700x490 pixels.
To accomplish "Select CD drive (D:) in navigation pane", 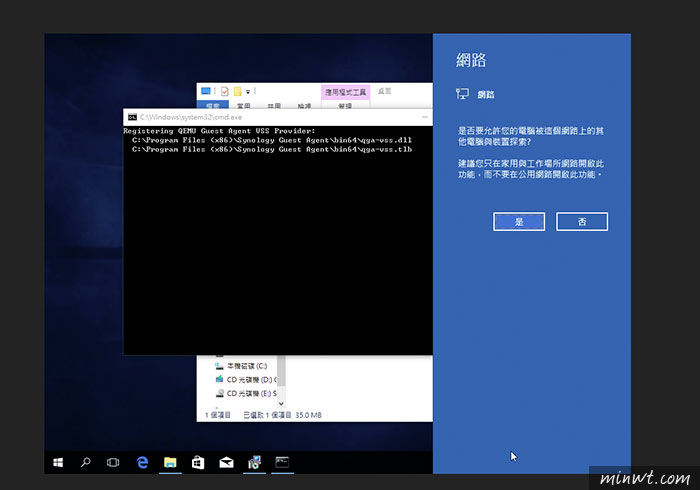I will (x=251, y=380).
